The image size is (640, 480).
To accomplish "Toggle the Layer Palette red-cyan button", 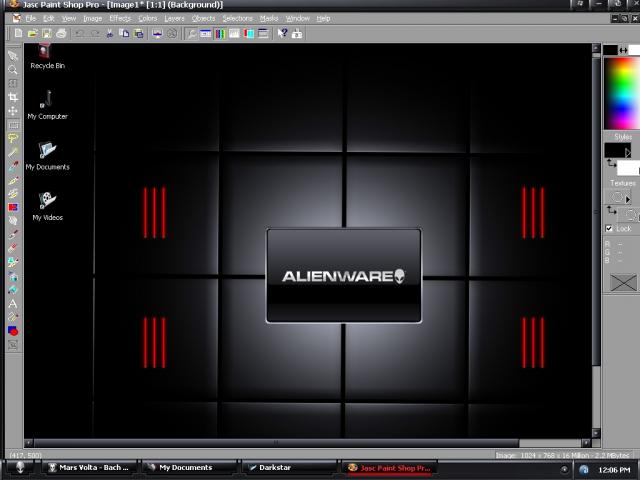I will point(249,33).
